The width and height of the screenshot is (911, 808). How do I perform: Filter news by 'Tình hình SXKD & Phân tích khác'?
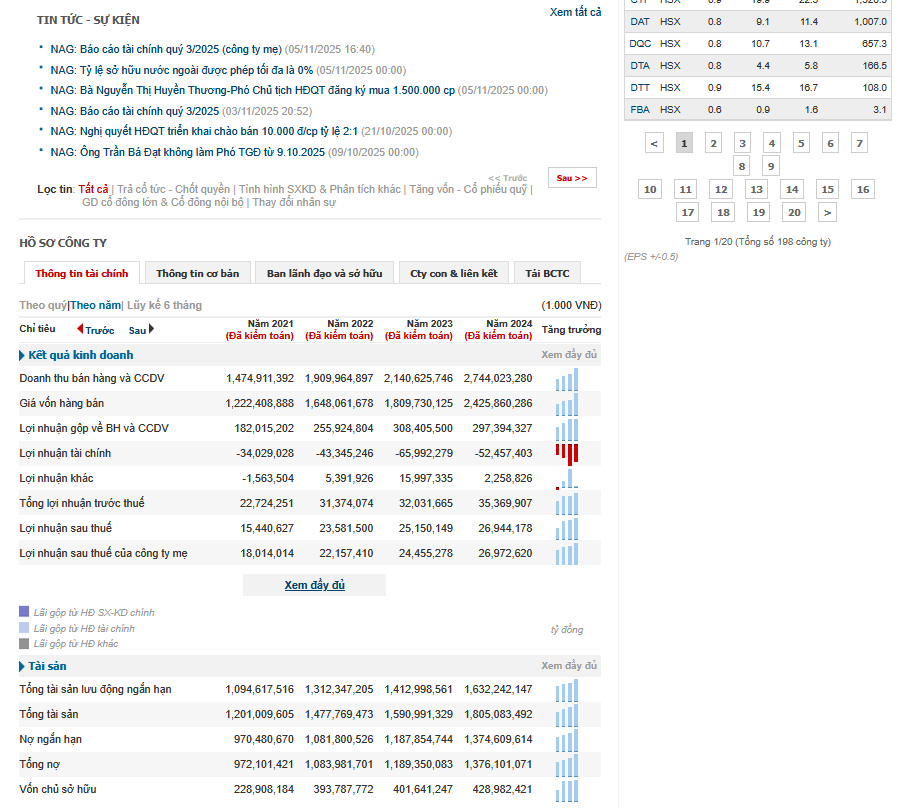point(320,189)
